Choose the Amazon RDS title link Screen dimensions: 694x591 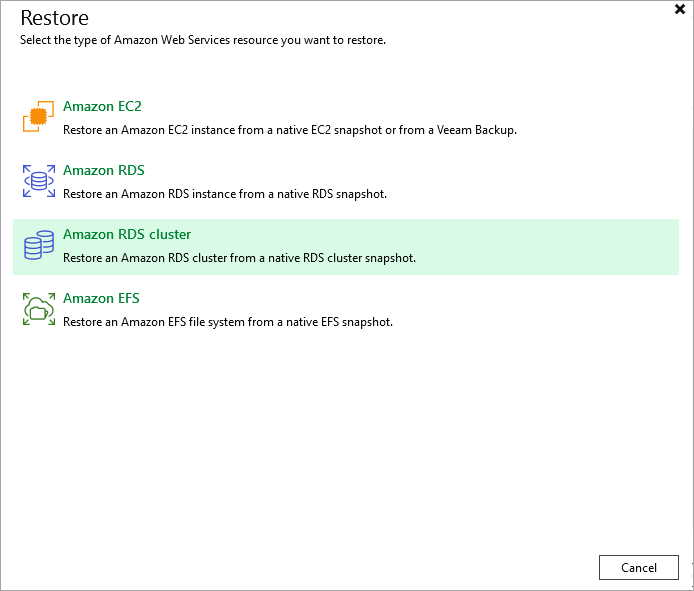[103, 170]
